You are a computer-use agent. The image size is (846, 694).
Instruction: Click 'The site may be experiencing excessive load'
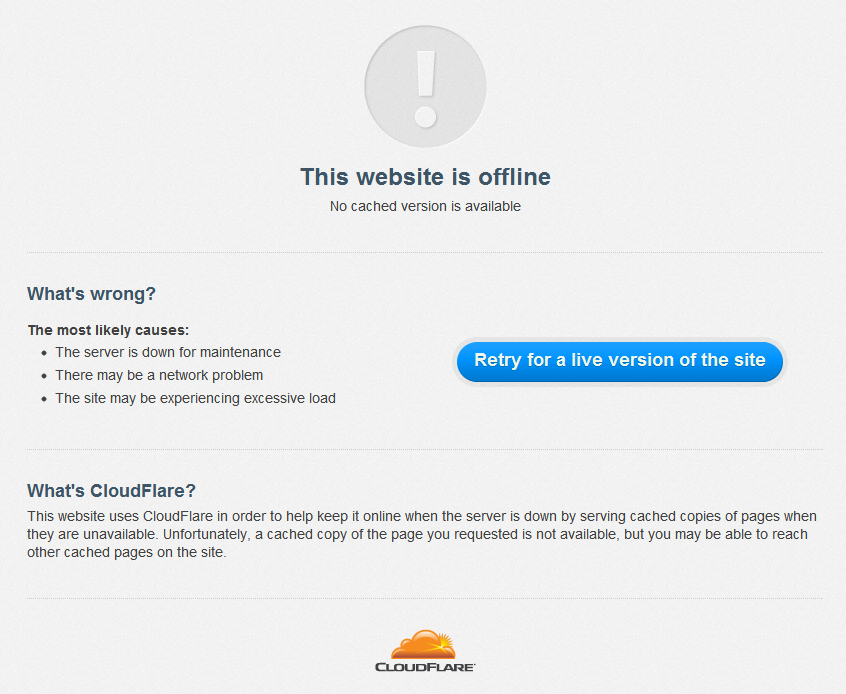click(195, 398)
